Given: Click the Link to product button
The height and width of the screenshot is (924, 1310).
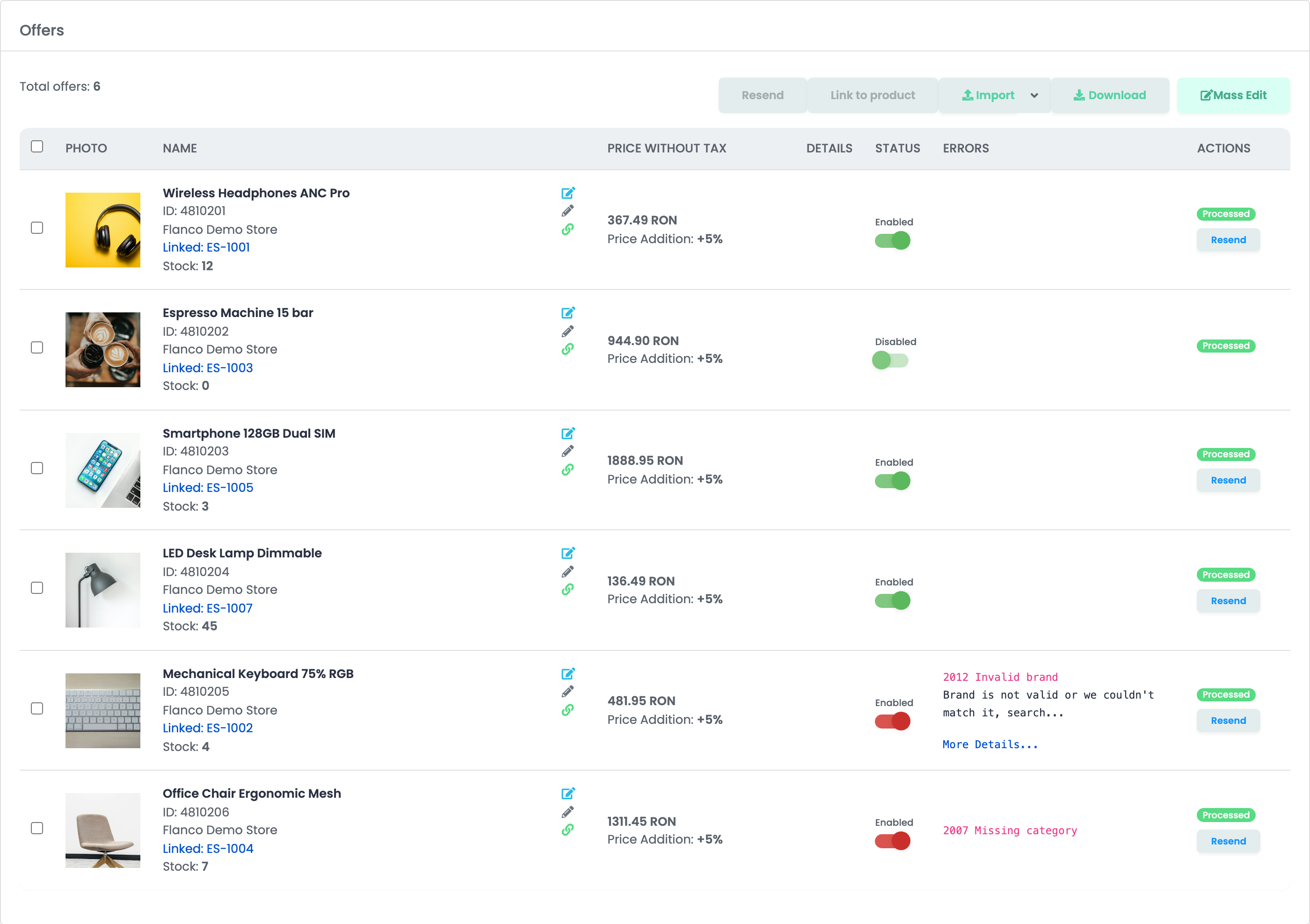Looking at the screenshot, I should (873, 95).
